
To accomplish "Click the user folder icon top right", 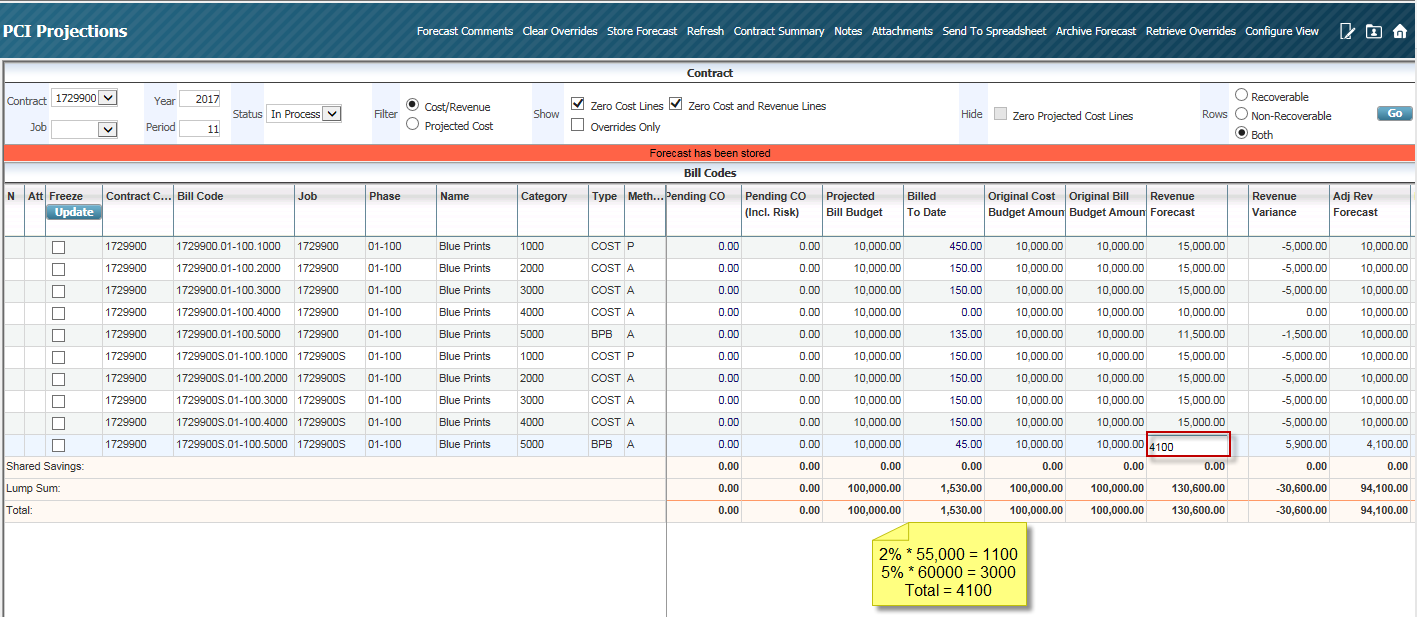I will coord(1373,31).
